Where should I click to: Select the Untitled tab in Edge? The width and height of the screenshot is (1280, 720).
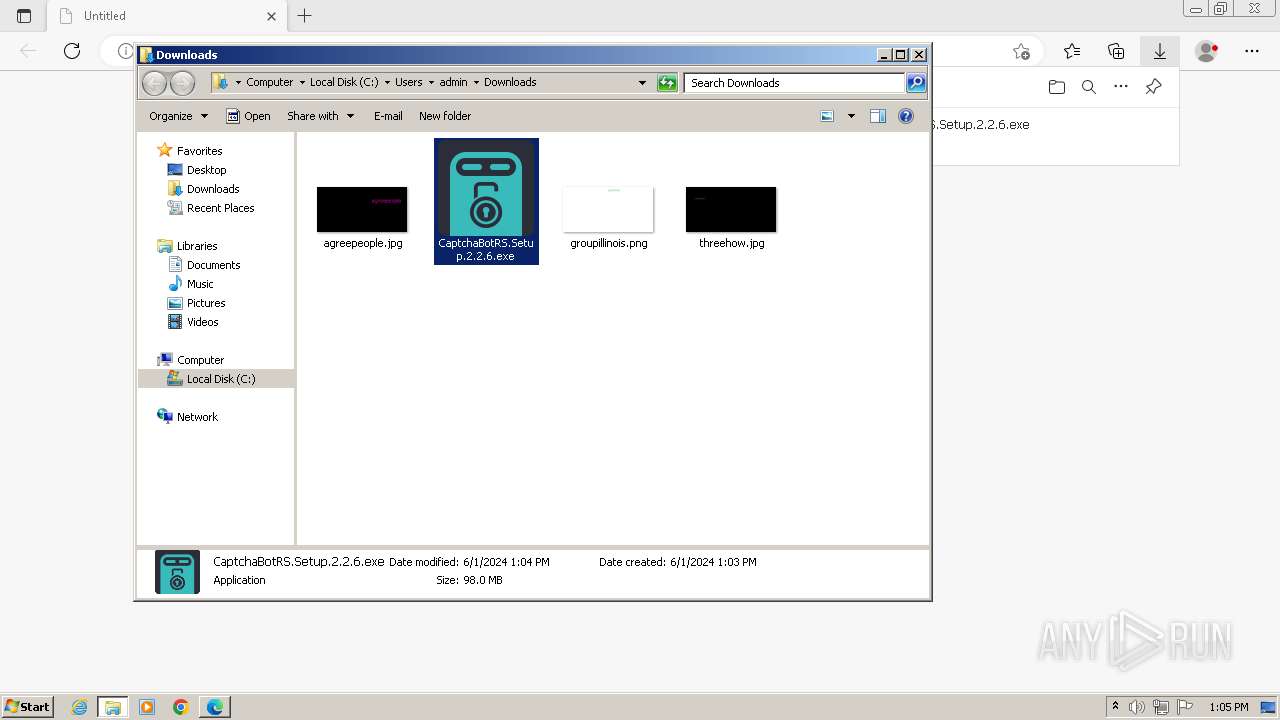[168, 16]
